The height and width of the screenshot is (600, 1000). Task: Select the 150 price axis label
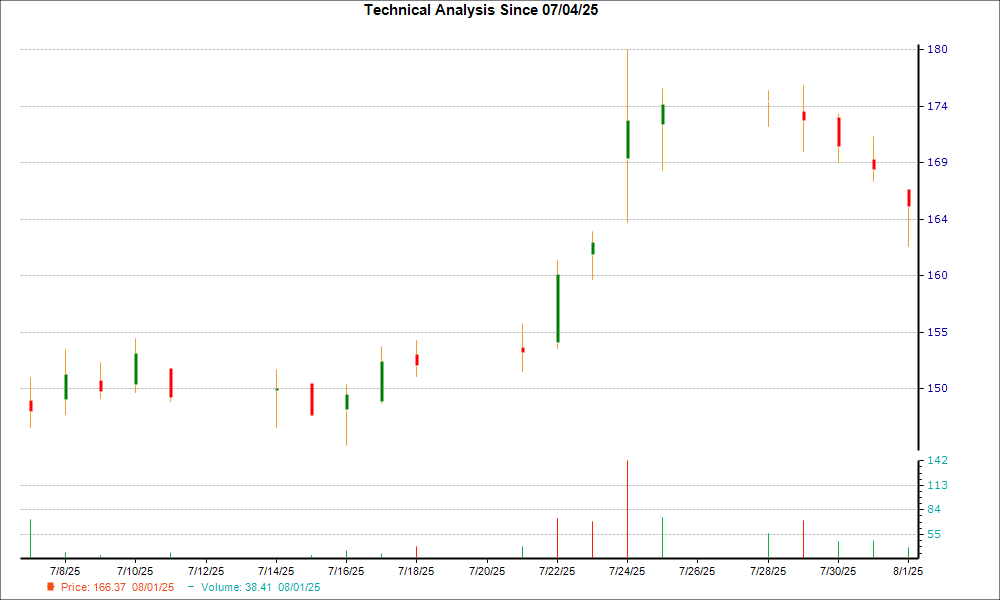[937, 388]
